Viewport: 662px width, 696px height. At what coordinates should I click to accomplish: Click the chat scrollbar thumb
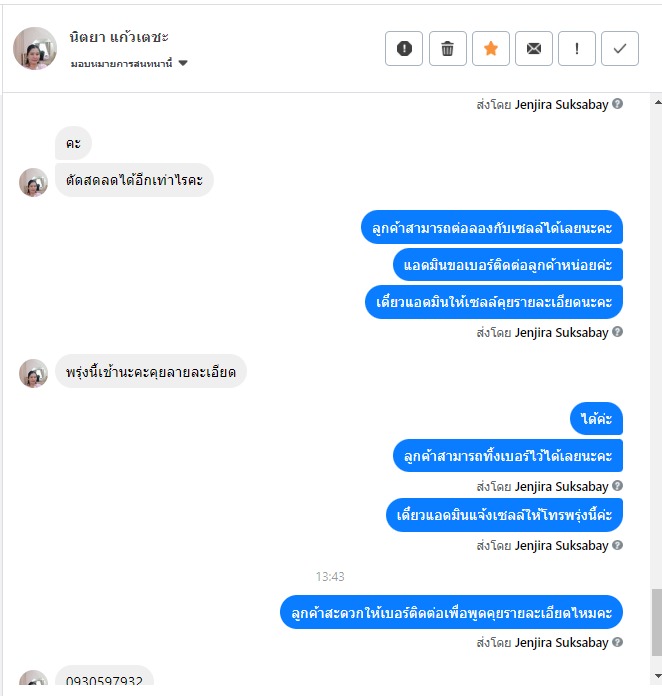point(657,622)
